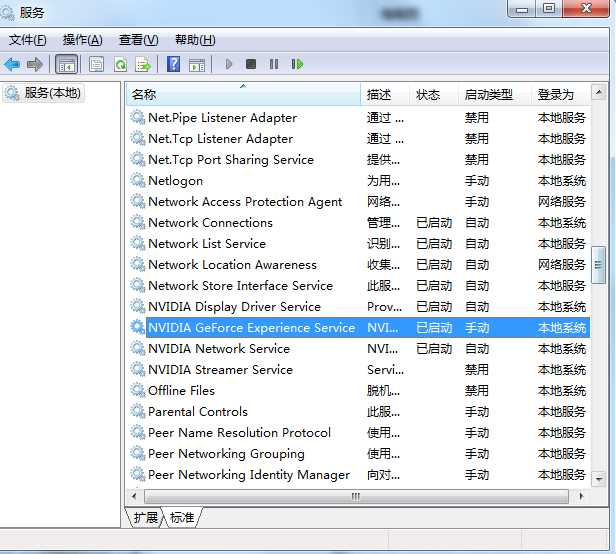Select Peer Name Resolution Protocol

point(240,433)
